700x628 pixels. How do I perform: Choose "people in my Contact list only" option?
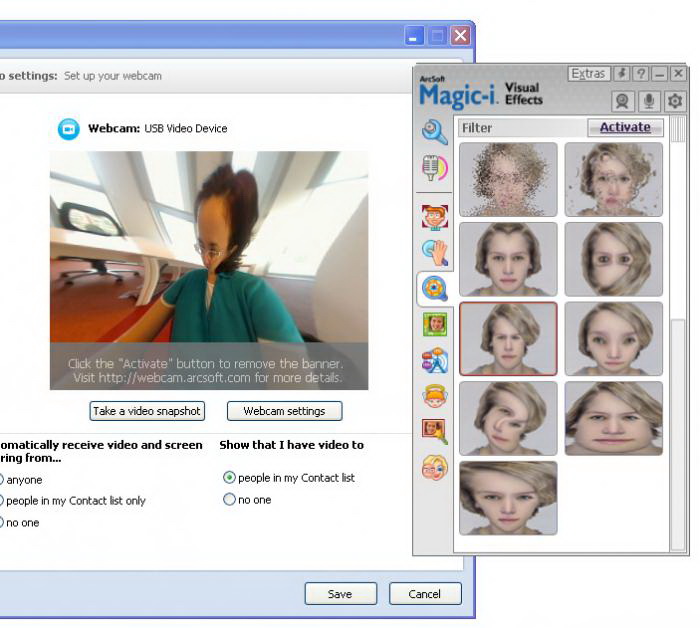(1, 500)
